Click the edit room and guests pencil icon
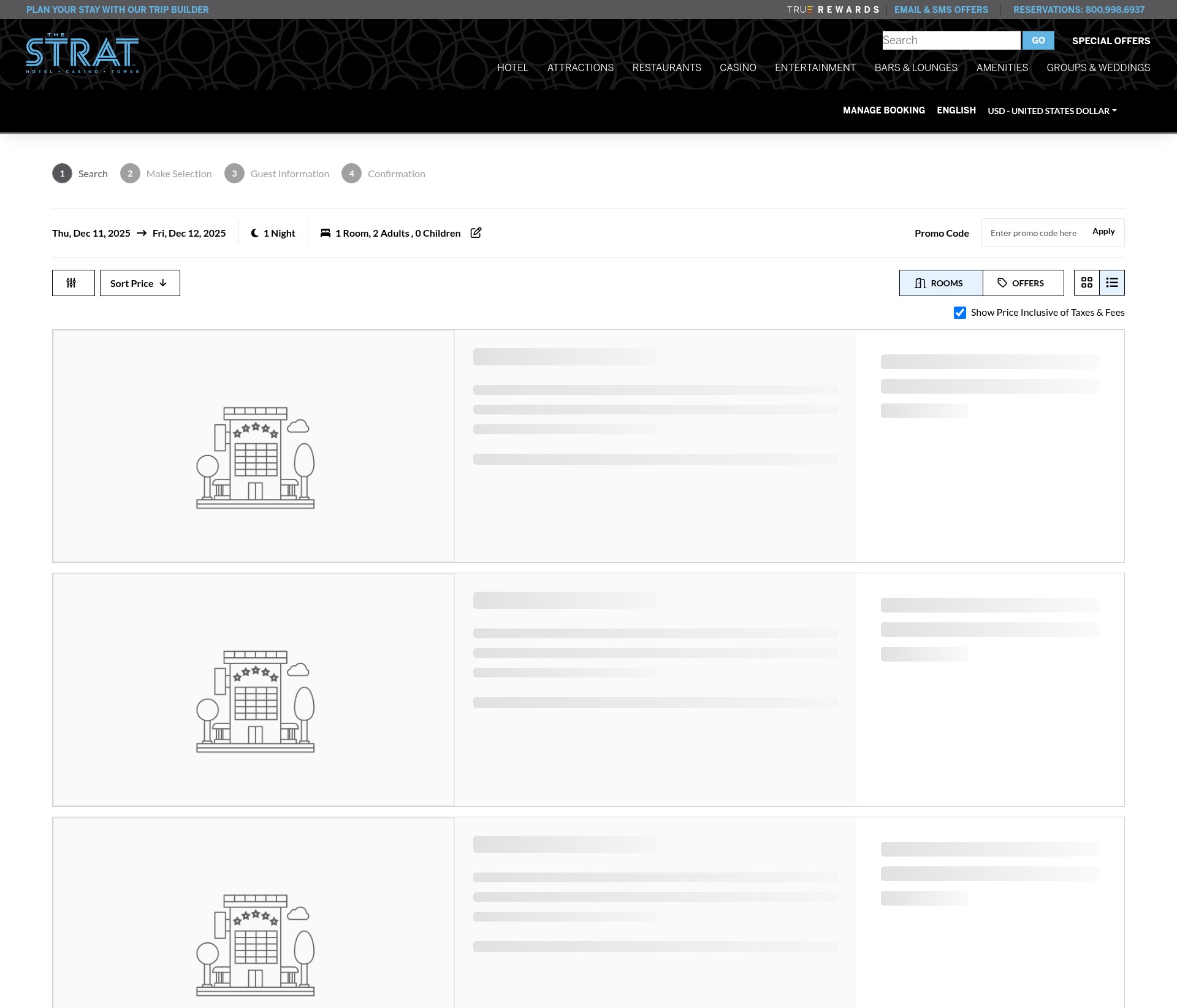 point(476,233)
